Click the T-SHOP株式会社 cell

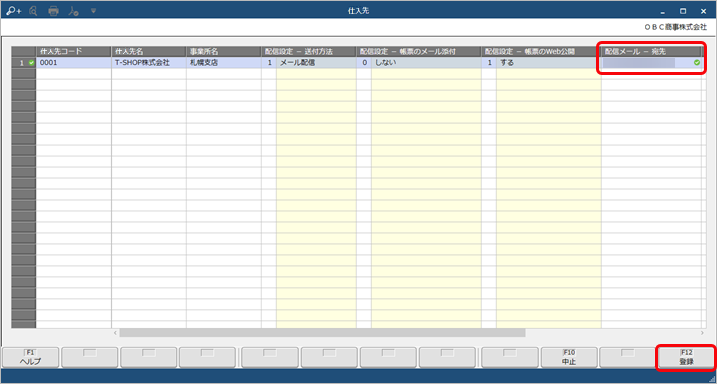click(149, 63)
